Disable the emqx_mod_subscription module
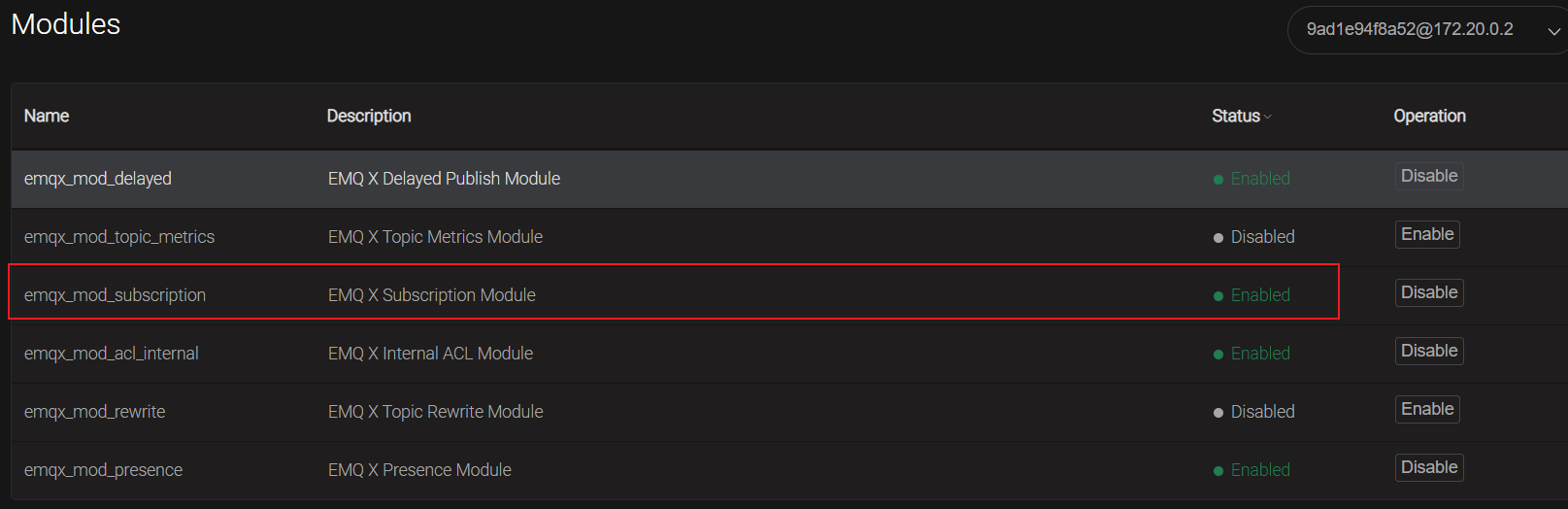The height and width of the screenshot is (509, 1568). tap(1429, 292)
